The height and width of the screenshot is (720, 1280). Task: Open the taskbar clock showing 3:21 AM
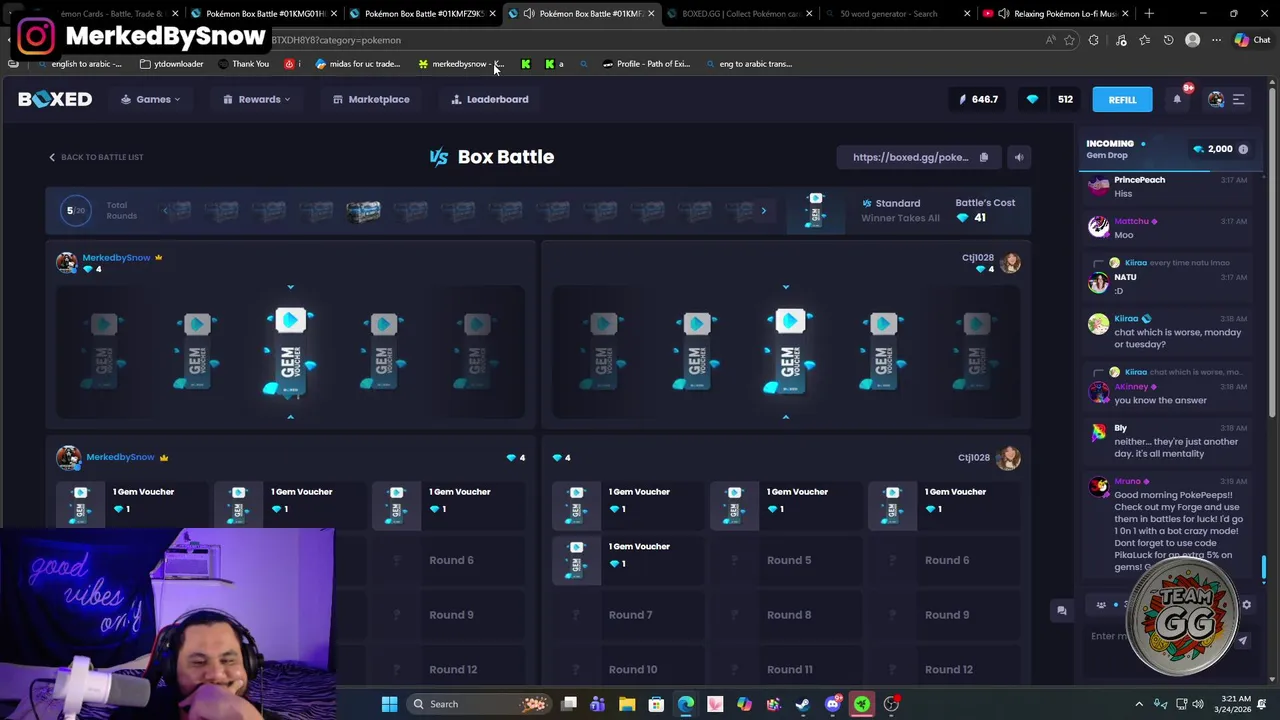pyautogui.click(x=1236, y=704)
